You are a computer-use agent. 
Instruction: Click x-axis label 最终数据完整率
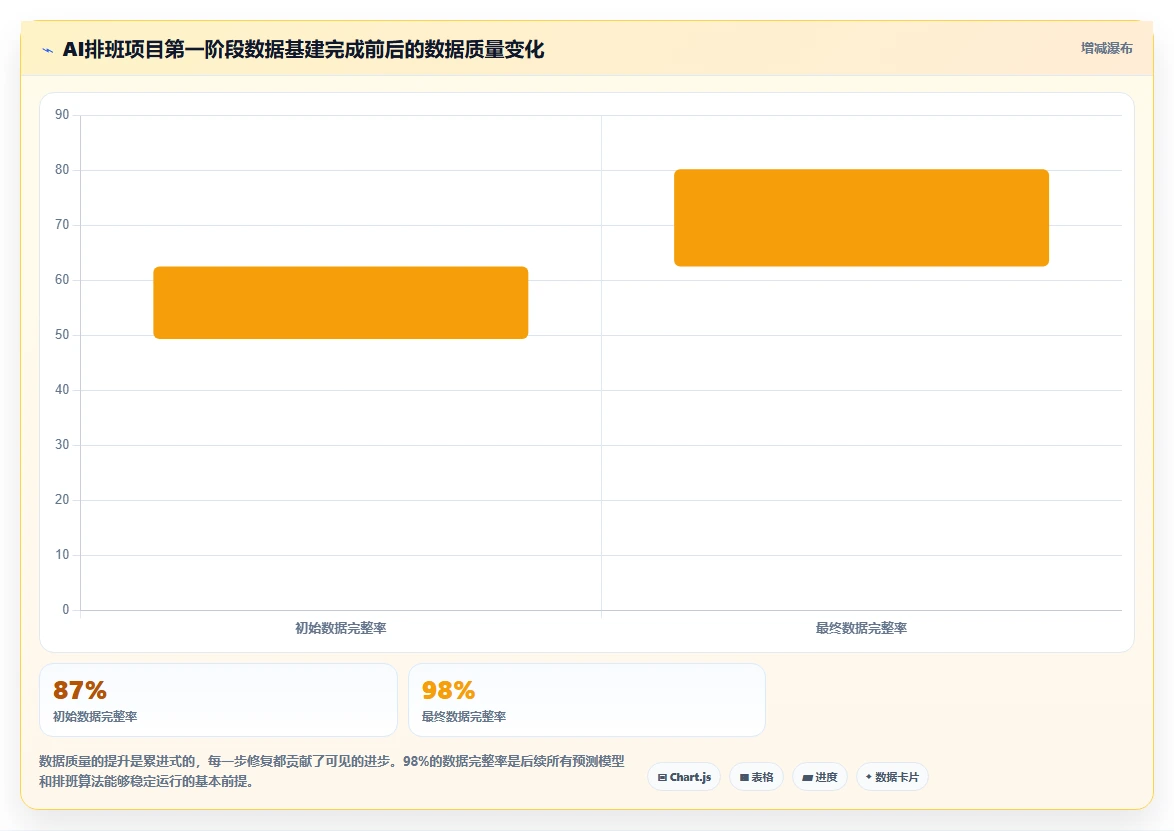tap(861, 628)
